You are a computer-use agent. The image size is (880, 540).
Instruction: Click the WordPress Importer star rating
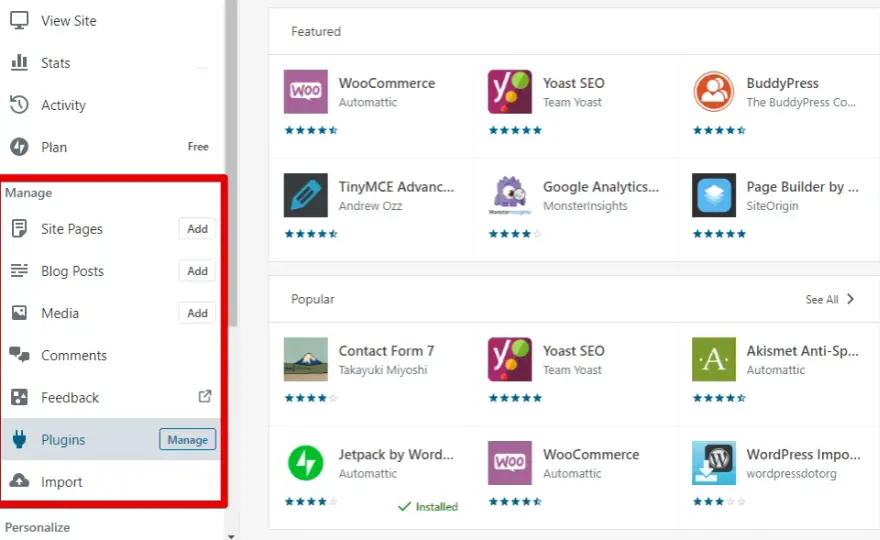click(719, 502)
